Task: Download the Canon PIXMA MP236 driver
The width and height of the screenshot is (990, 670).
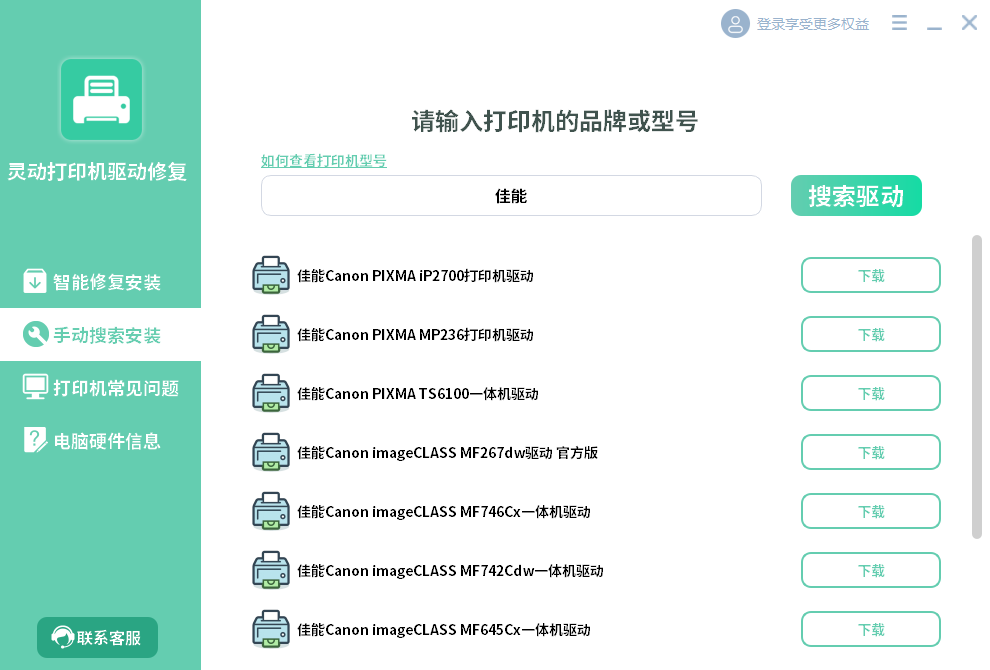Action: coord(870,335)
